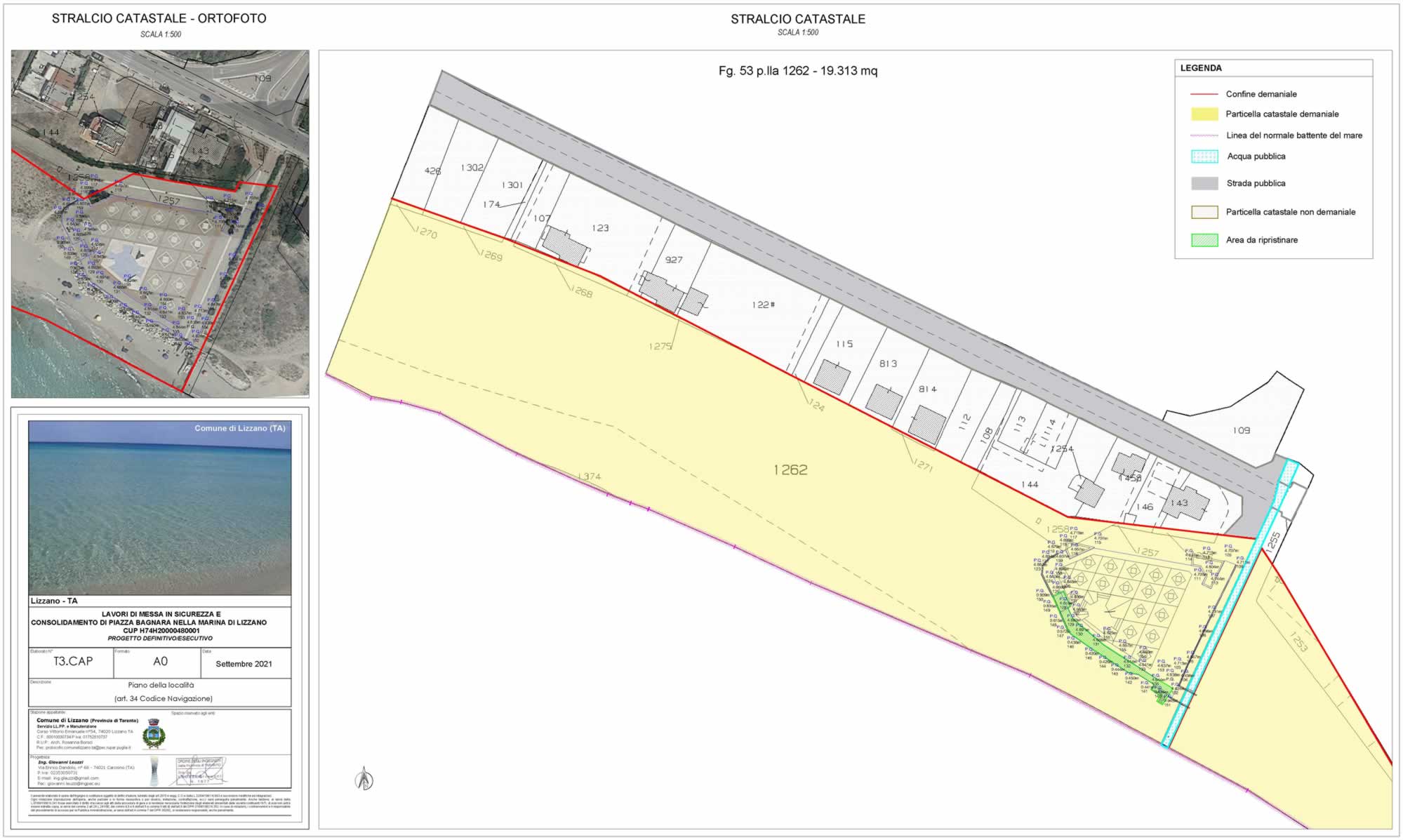Click parcel label 1262 on the plan
The image size is (1403, 840).
click(792, 469)
